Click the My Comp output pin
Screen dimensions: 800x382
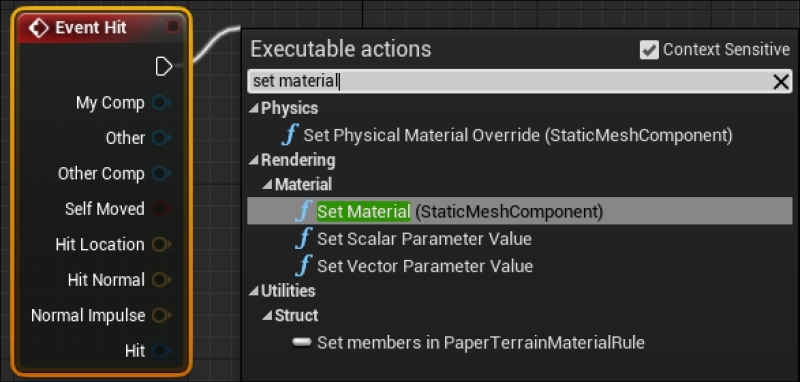click(161, 103)
